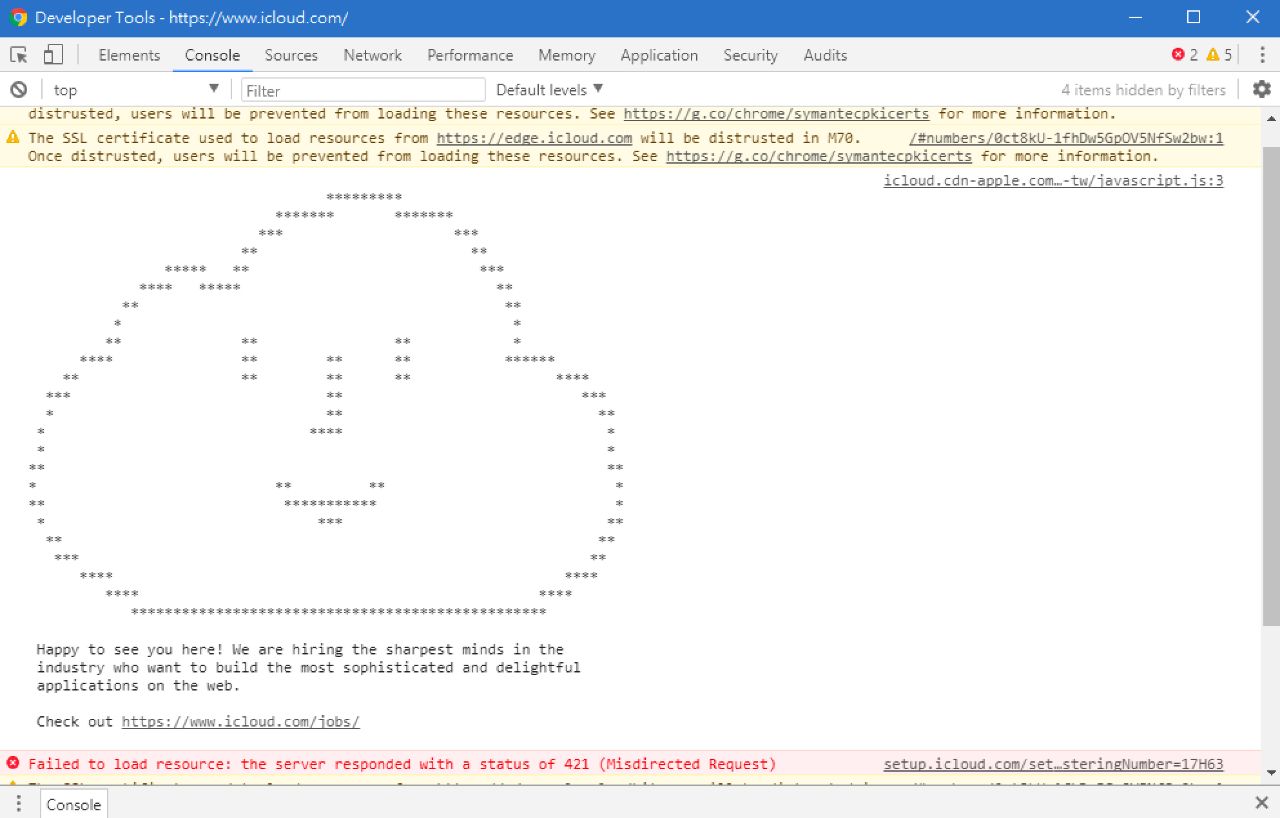Activate the inspect element picker icon

(19, 55)
